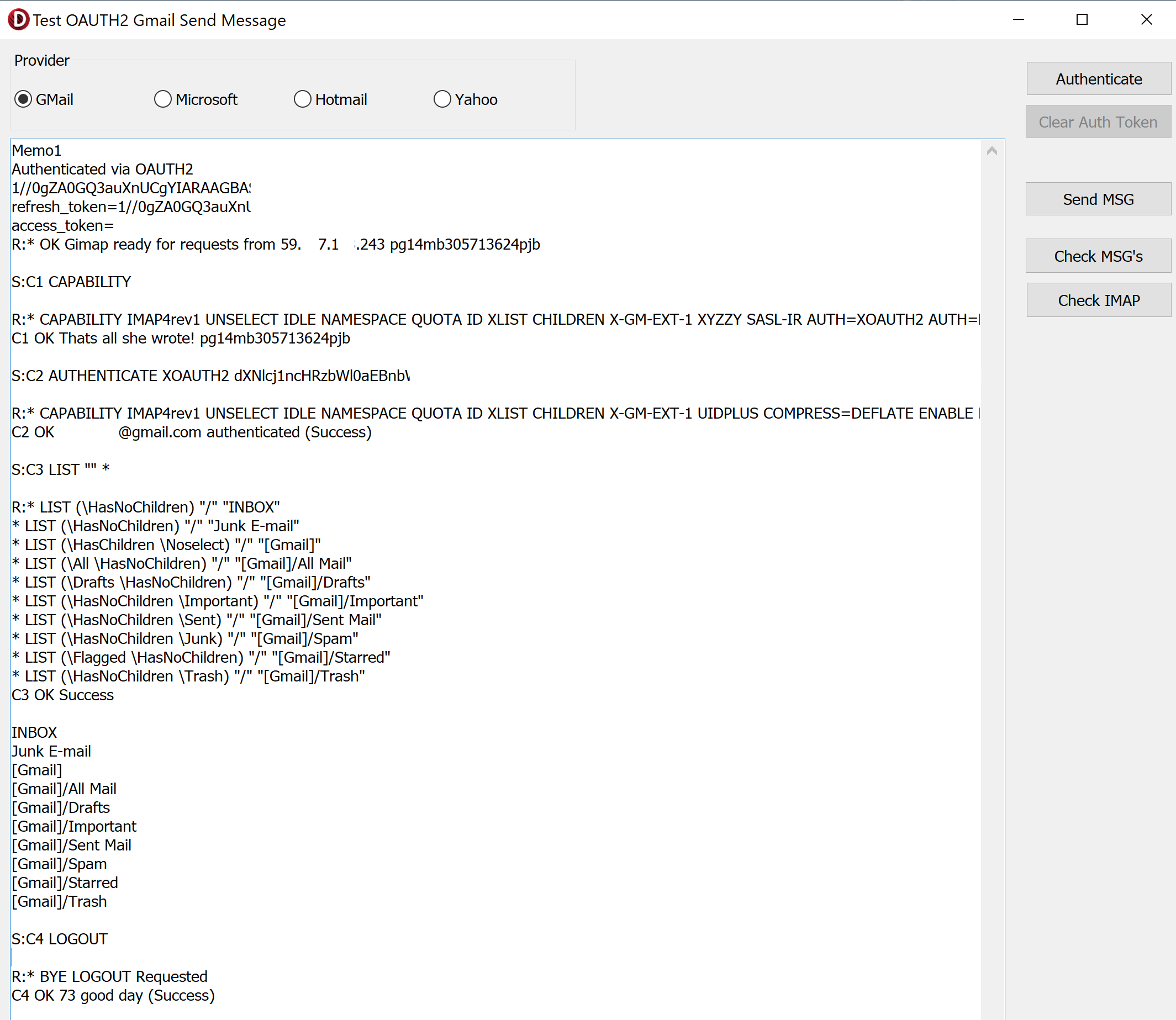
Task: Select the GMail provider radio button
Action: click(x=23, y=99)
